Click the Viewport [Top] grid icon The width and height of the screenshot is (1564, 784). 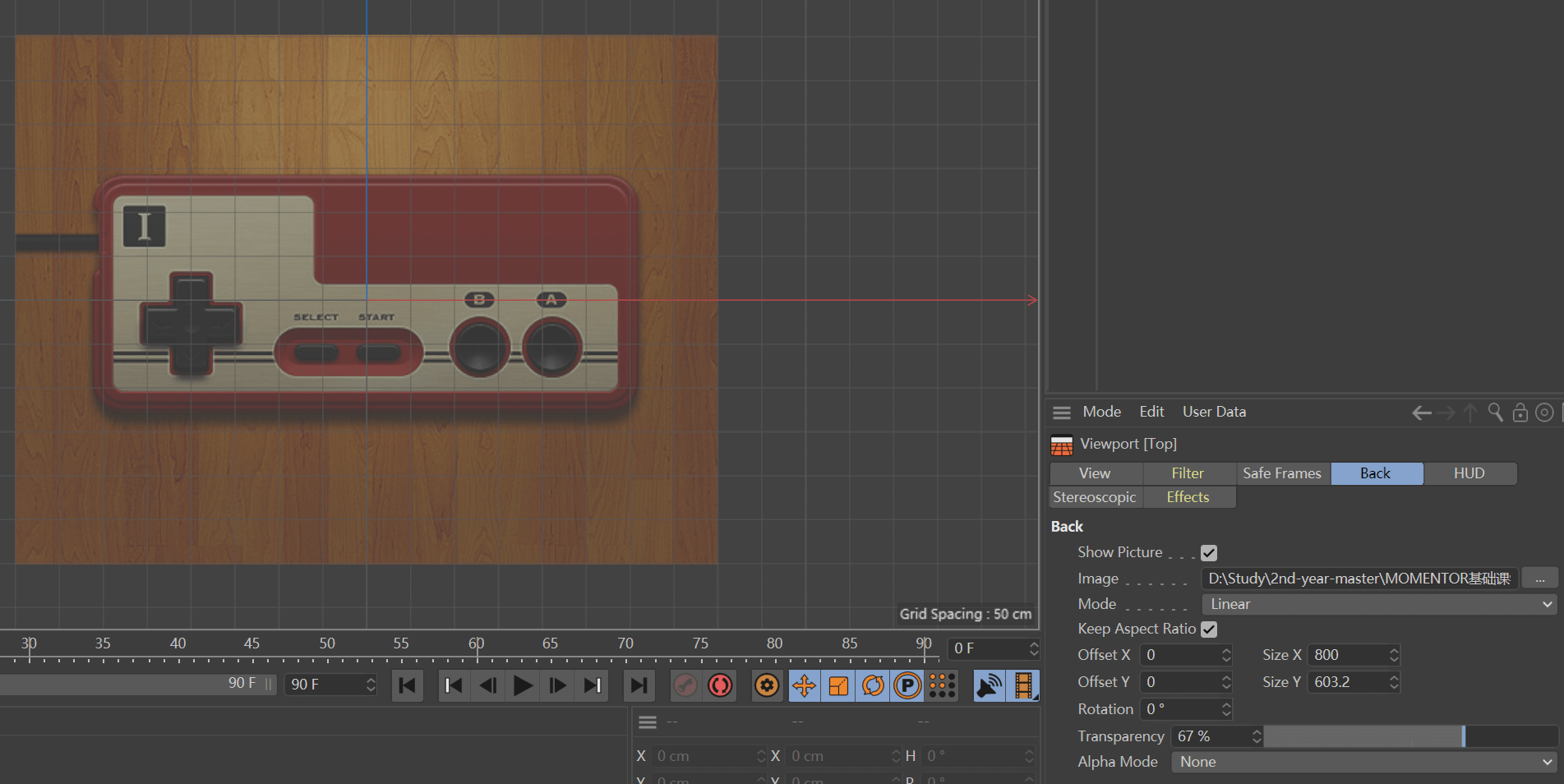click(1062, 445)
